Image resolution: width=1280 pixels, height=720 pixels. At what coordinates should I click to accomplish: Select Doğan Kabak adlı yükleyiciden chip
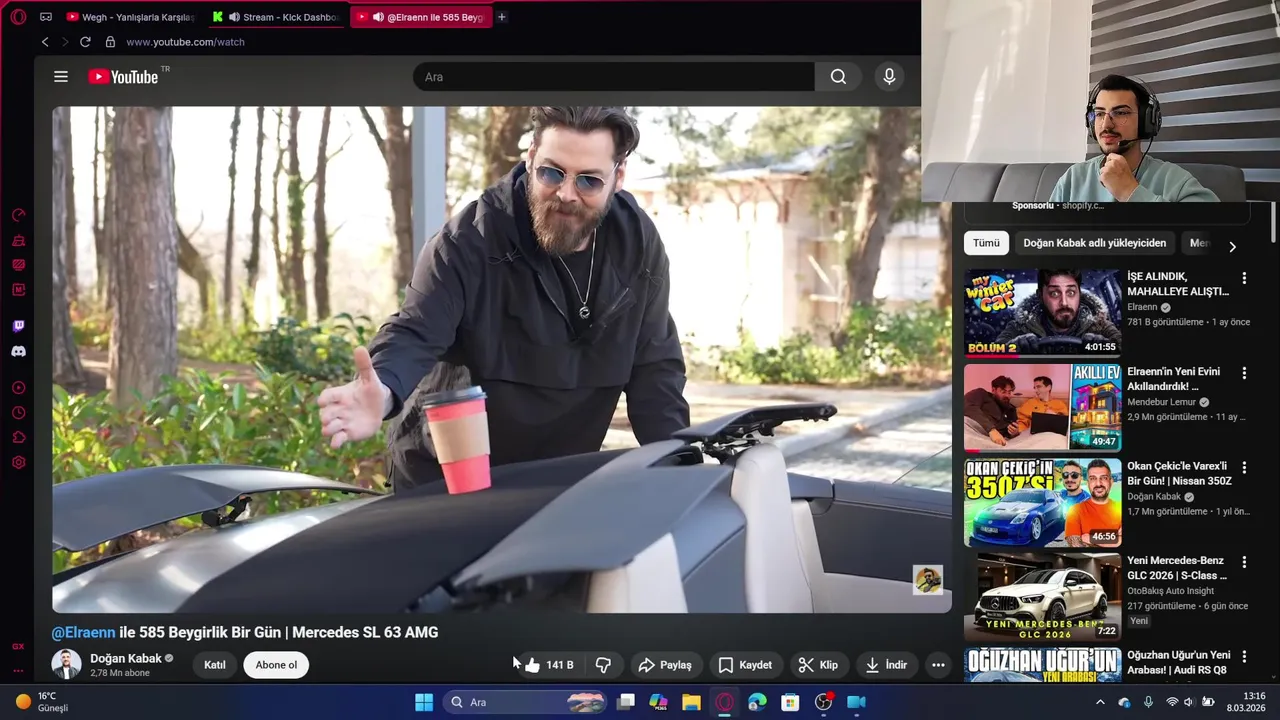pos(1094,243)
